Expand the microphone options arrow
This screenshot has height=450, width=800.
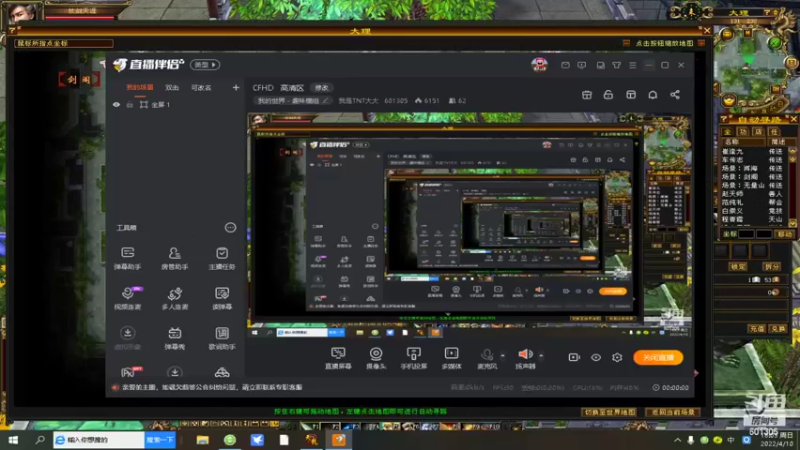503,355
